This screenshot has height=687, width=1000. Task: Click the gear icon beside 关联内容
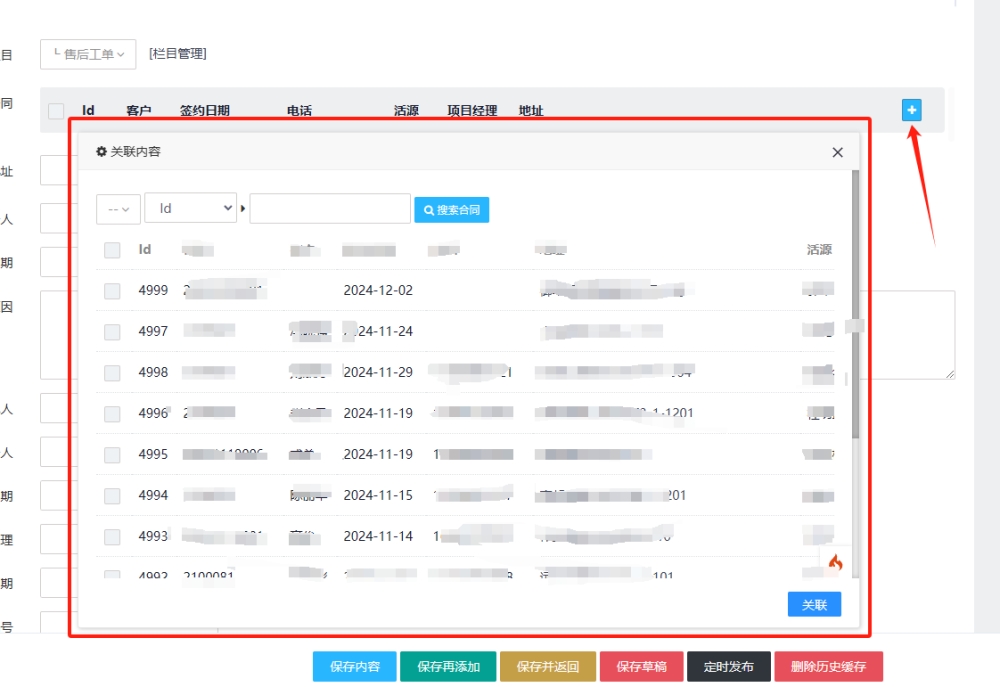click(101, 152)
